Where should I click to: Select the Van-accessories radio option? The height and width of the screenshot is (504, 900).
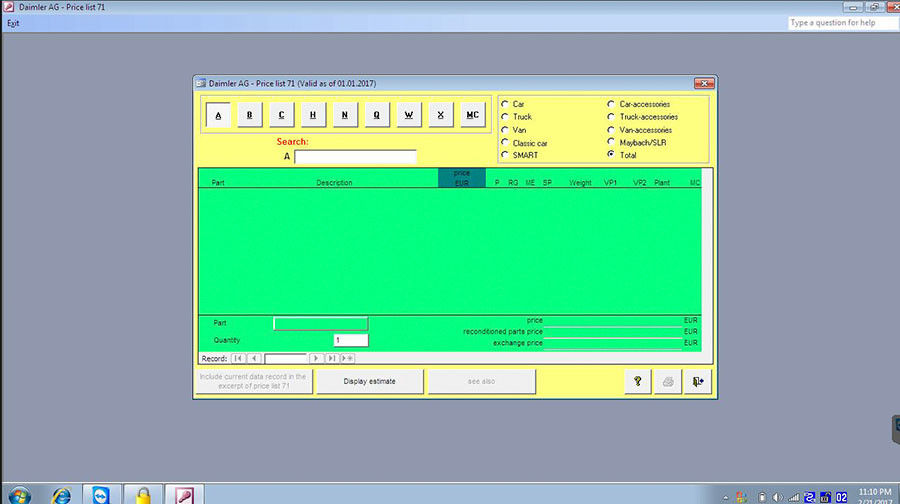pyautogui.click(x=611, y=130)
